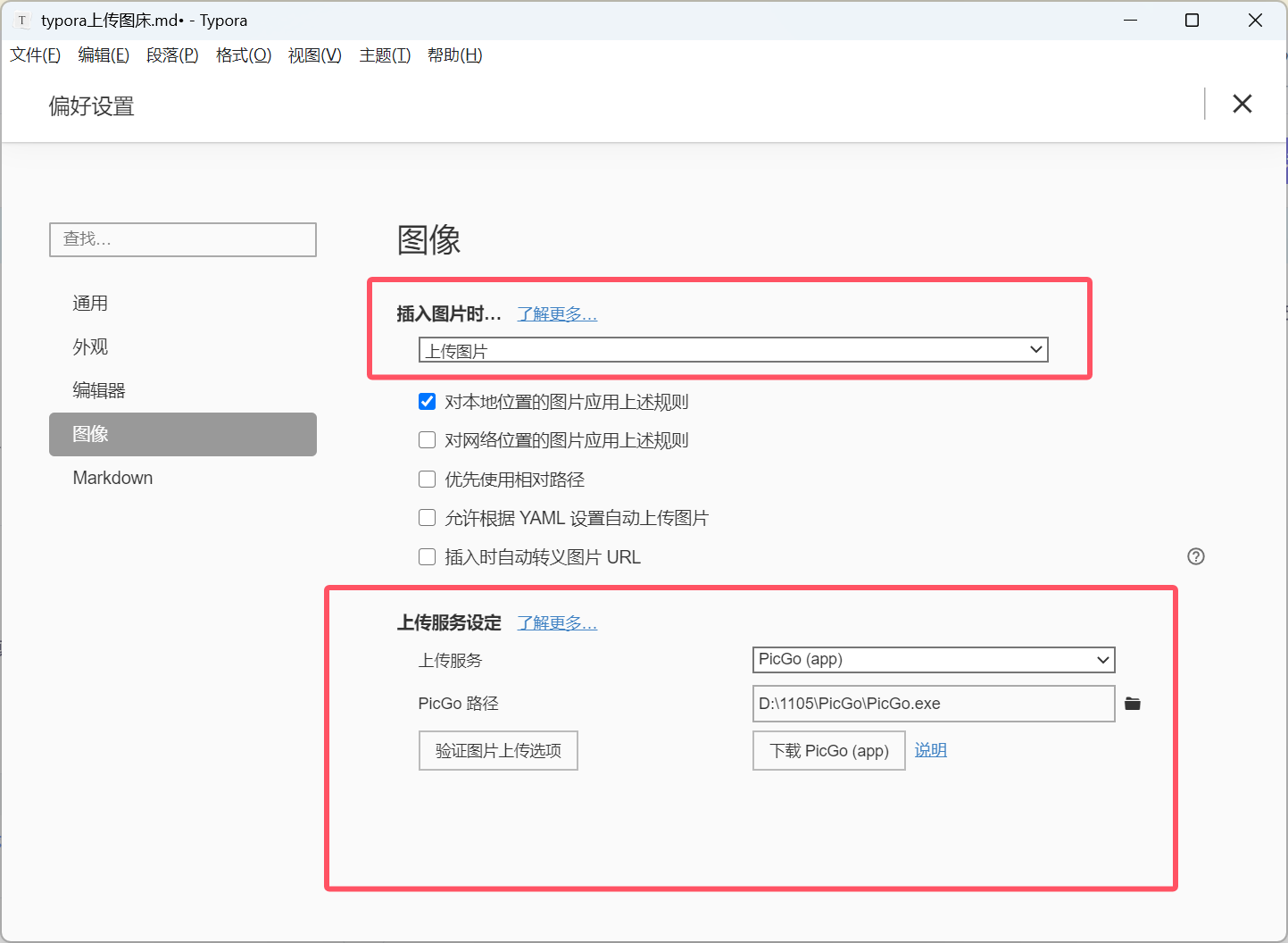Click the Typora app icon in title bar
Viewport: 1288px width, 943px height.
22,21
